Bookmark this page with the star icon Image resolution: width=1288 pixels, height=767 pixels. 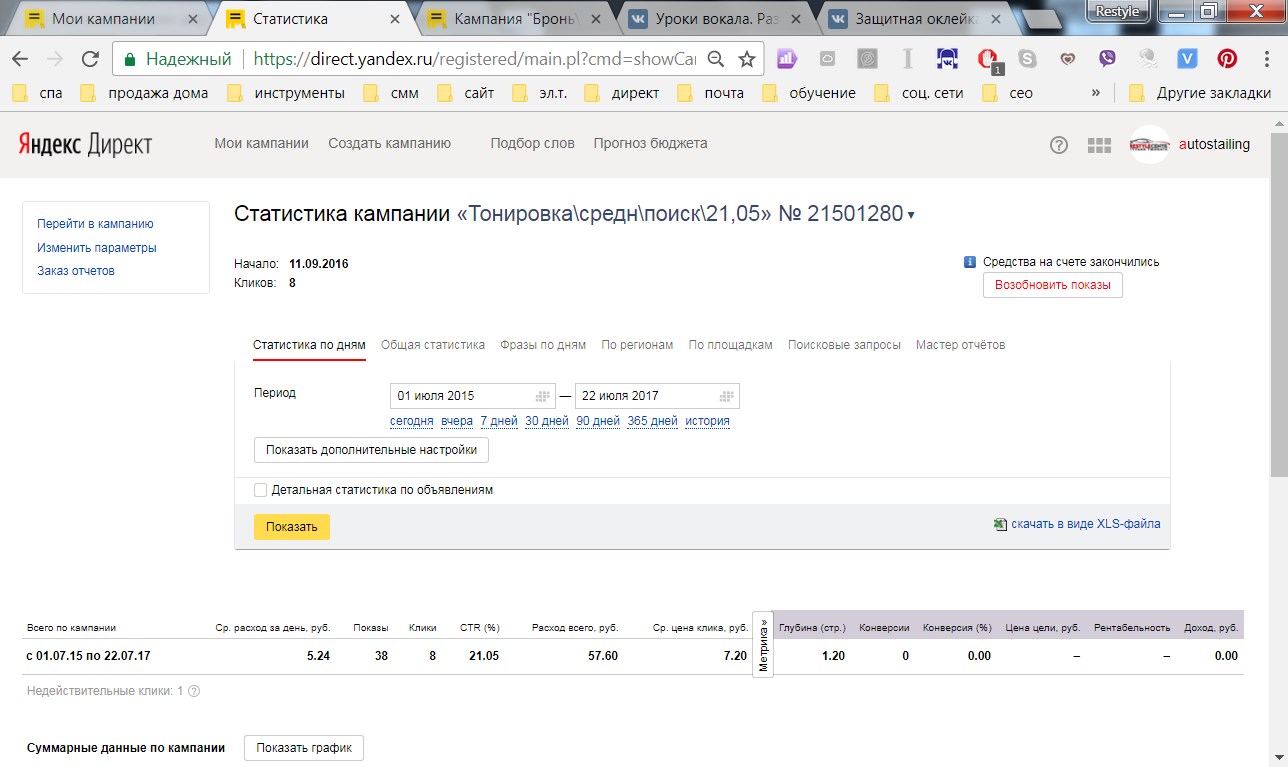(746, 59)
